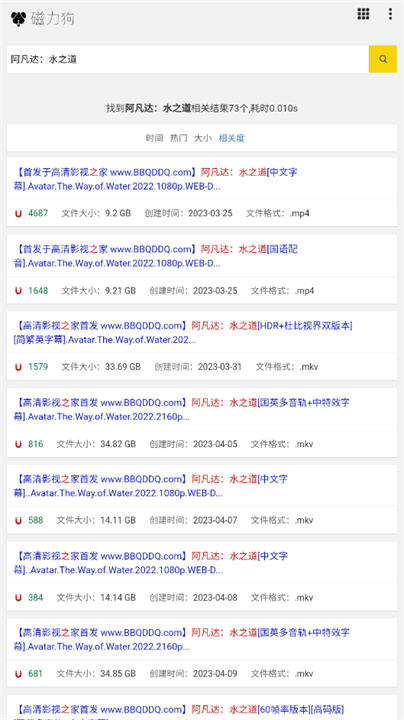This screenshot has width=404, height=720.
Task: Click 创建时间: 2023-03-31 text
Action: [198, 367]
